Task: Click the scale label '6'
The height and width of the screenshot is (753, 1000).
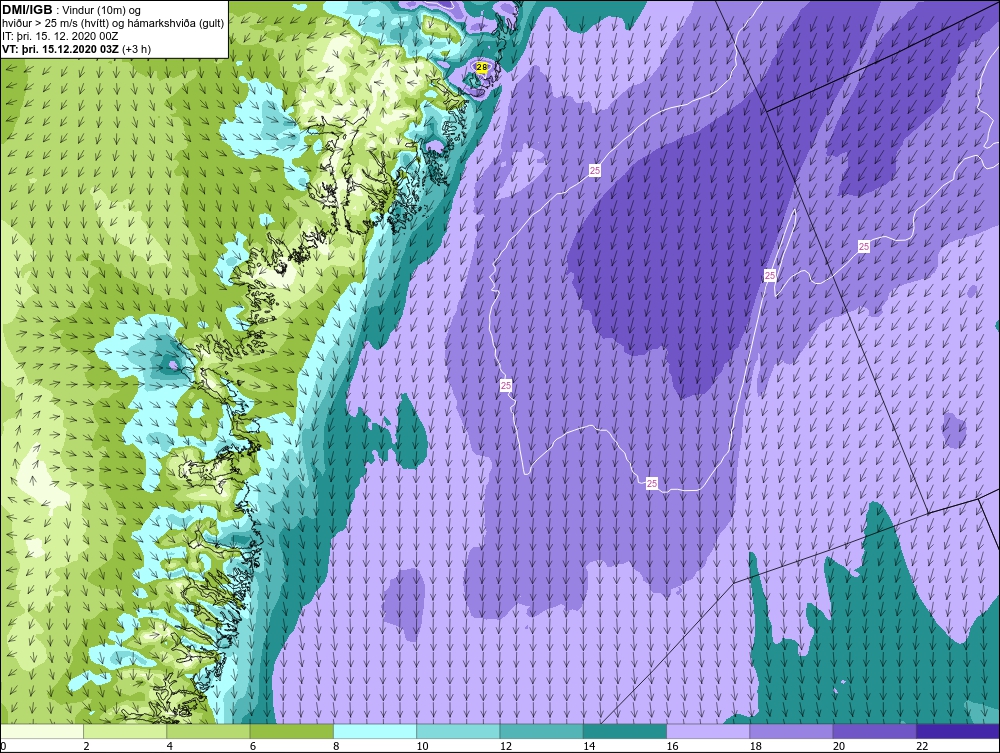Action: pos(253,747)
